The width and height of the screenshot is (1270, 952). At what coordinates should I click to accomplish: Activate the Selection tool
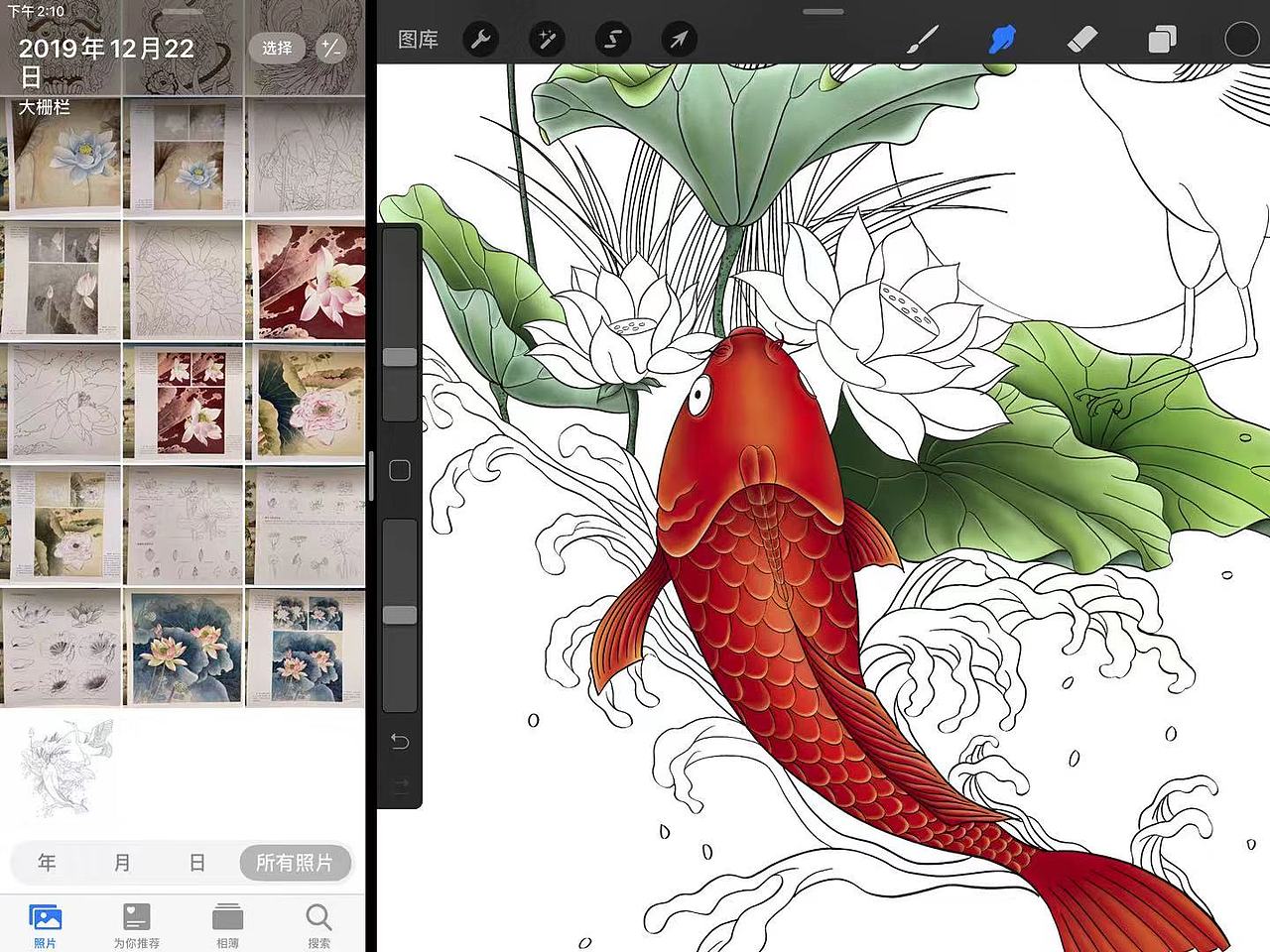(x=613, y=40)
